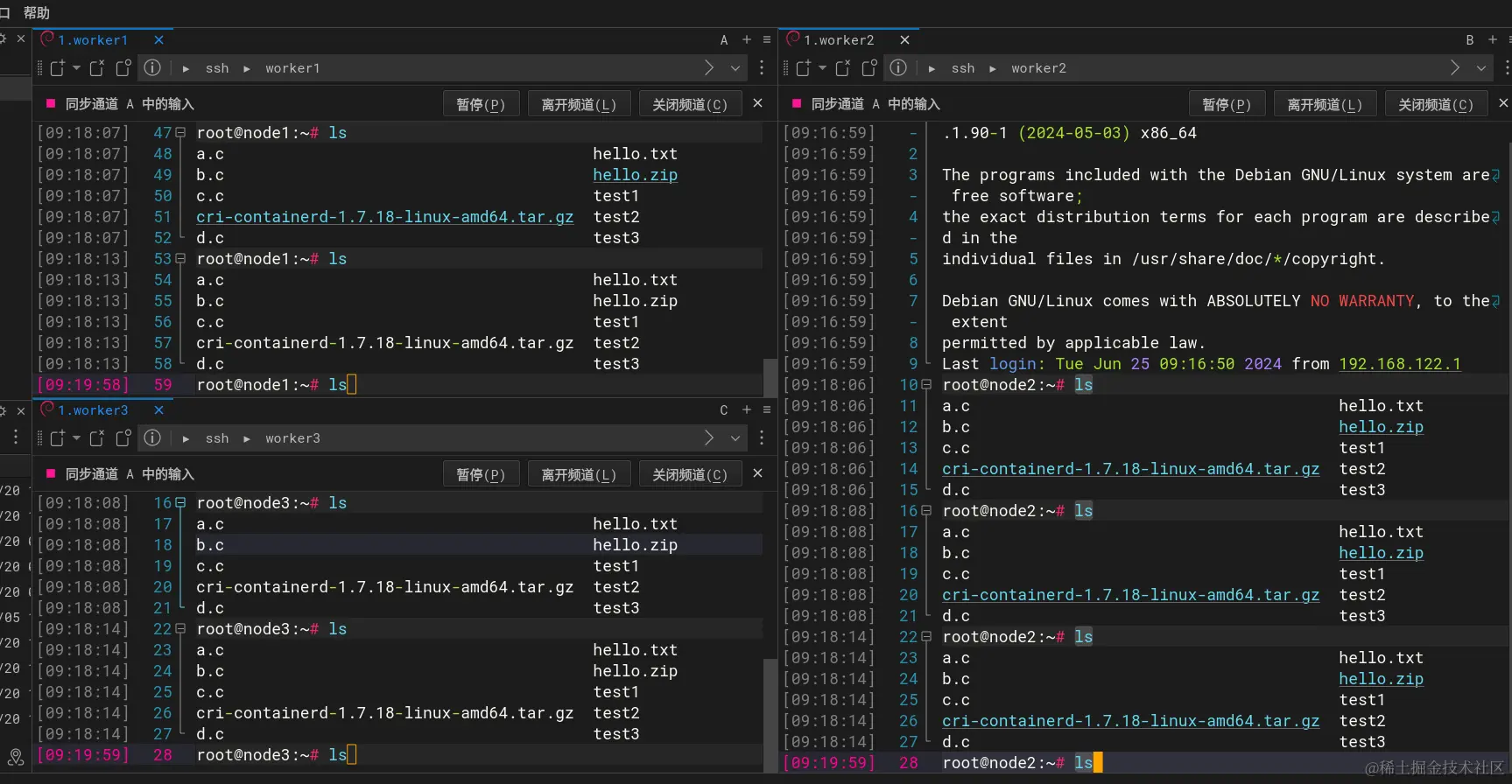Collapse the fold at line 47 in worker1

click(180, 133)
